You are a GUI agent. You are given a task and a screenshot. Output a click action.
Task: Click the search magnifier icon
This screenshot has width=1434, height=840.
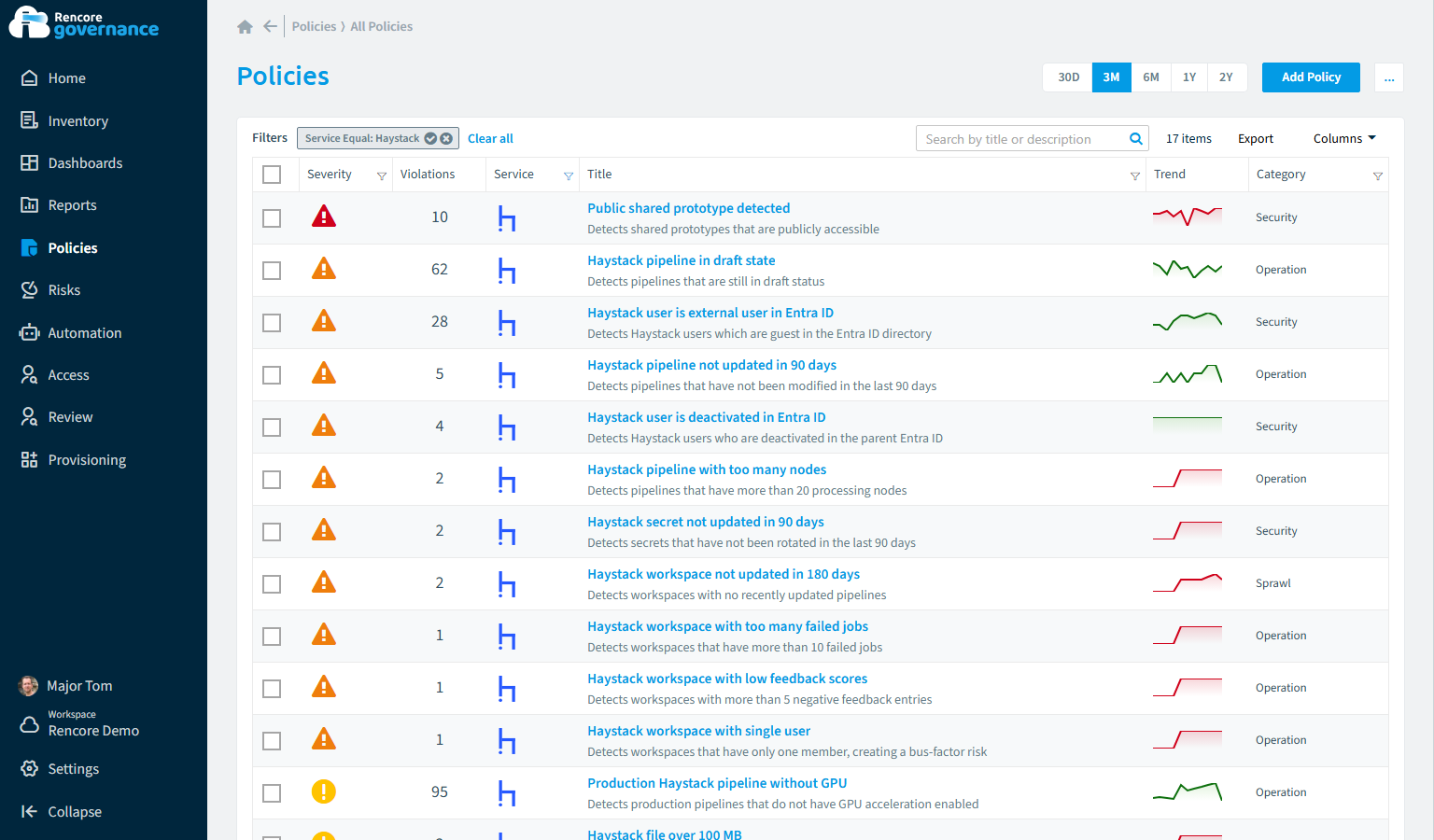[x=1136, y=139]
